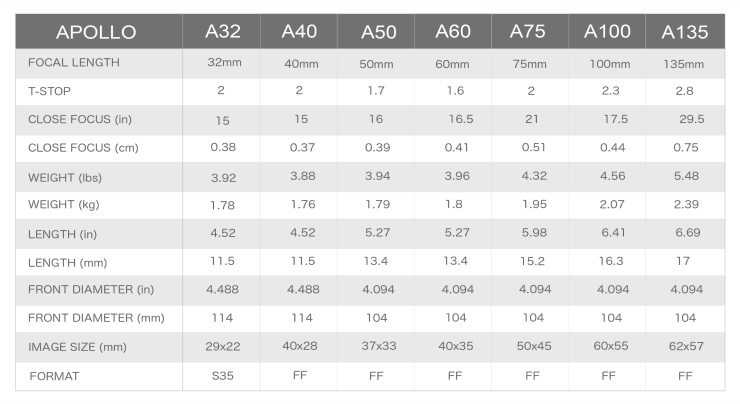Click the 29.5 close focus value
The height and width of the screenshot is (404, 740).
(690, 119)
